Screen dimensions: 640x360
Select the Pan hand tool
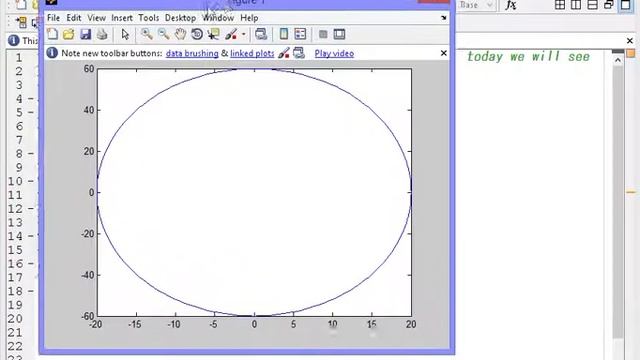tap(180, 34)
